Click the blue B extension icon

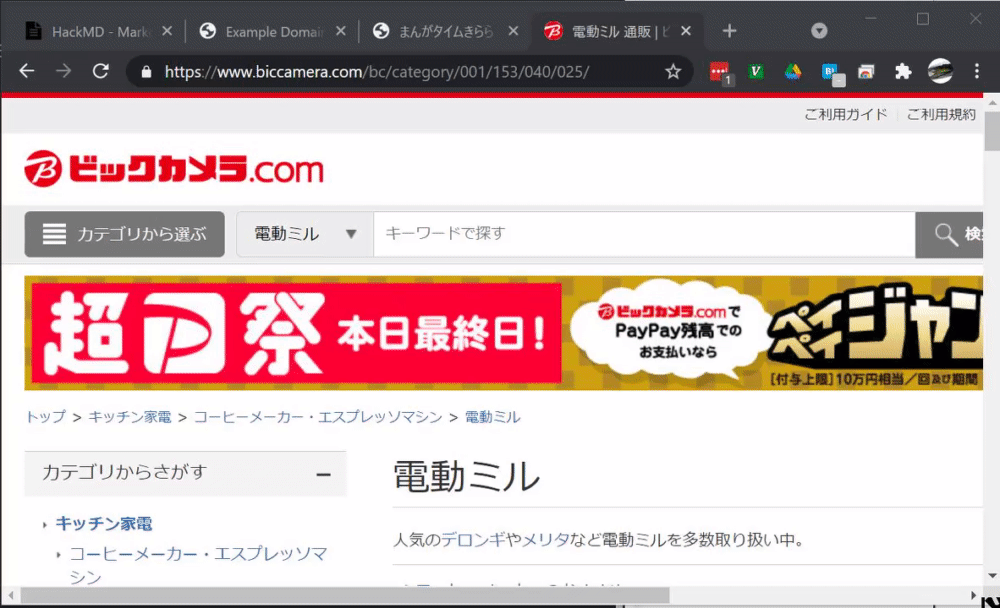(x=830, y=71)
